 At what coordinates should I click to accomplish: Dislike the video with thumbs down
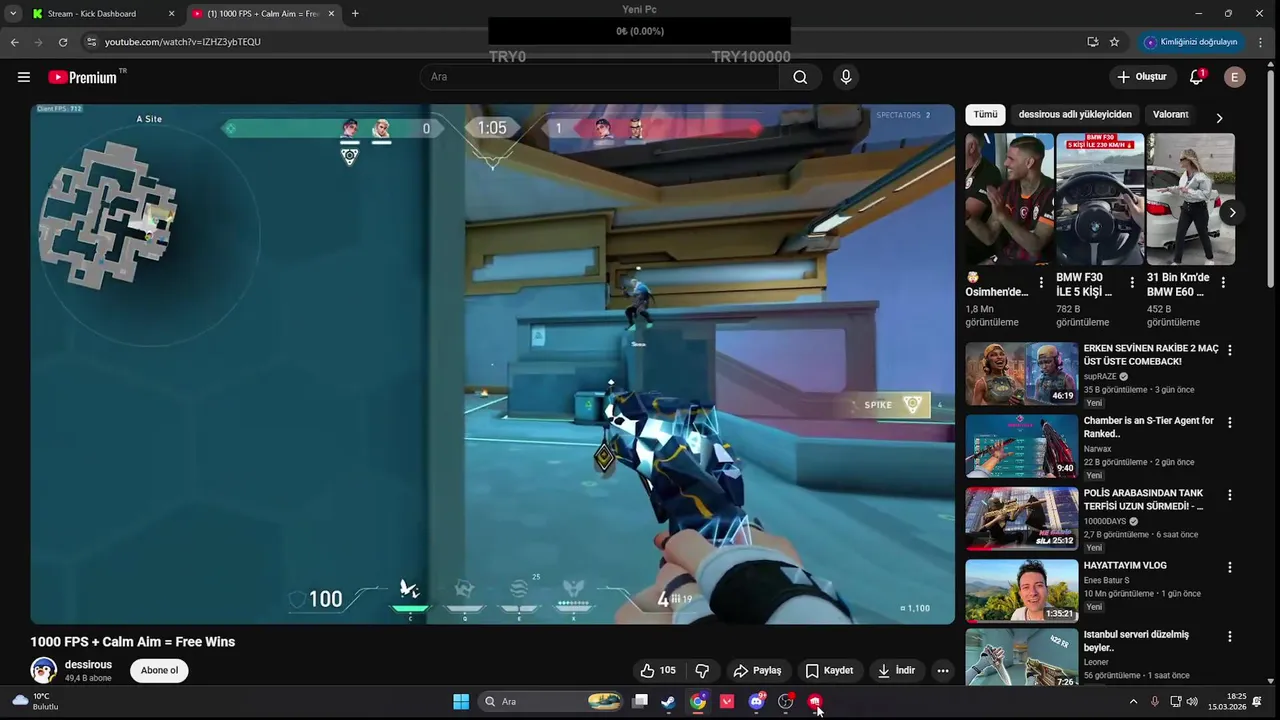click(702, 670)
